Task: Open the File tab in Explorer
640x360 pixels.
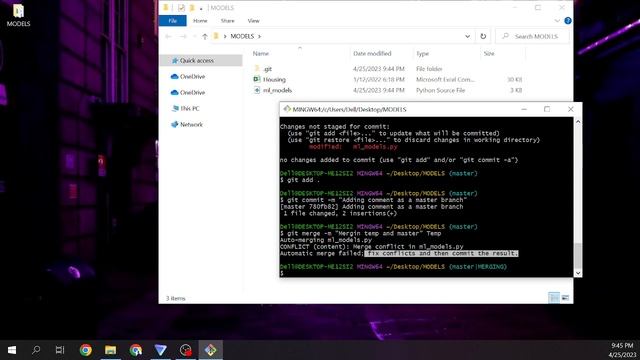Action: pyautogui.click(x=173, y=21)
